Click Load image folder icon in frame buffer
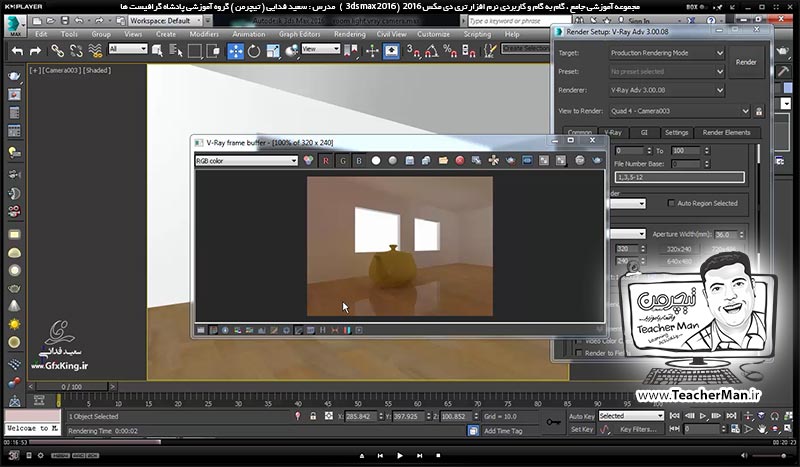The width and height of the screenshot is (800, 467). pos(443,160)
